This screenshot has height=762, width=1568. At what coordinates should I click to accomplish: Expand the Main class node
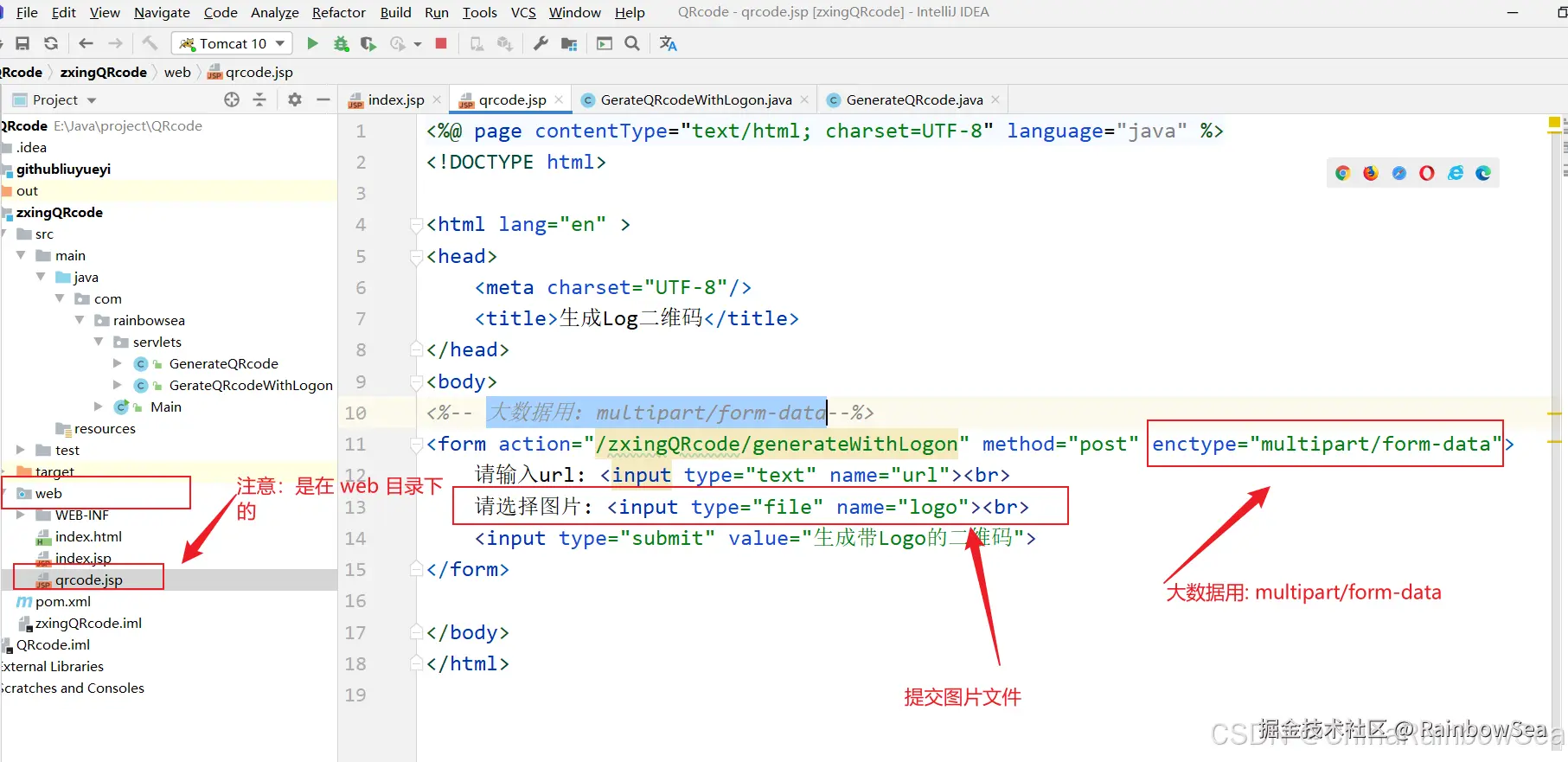pos(99,407)
